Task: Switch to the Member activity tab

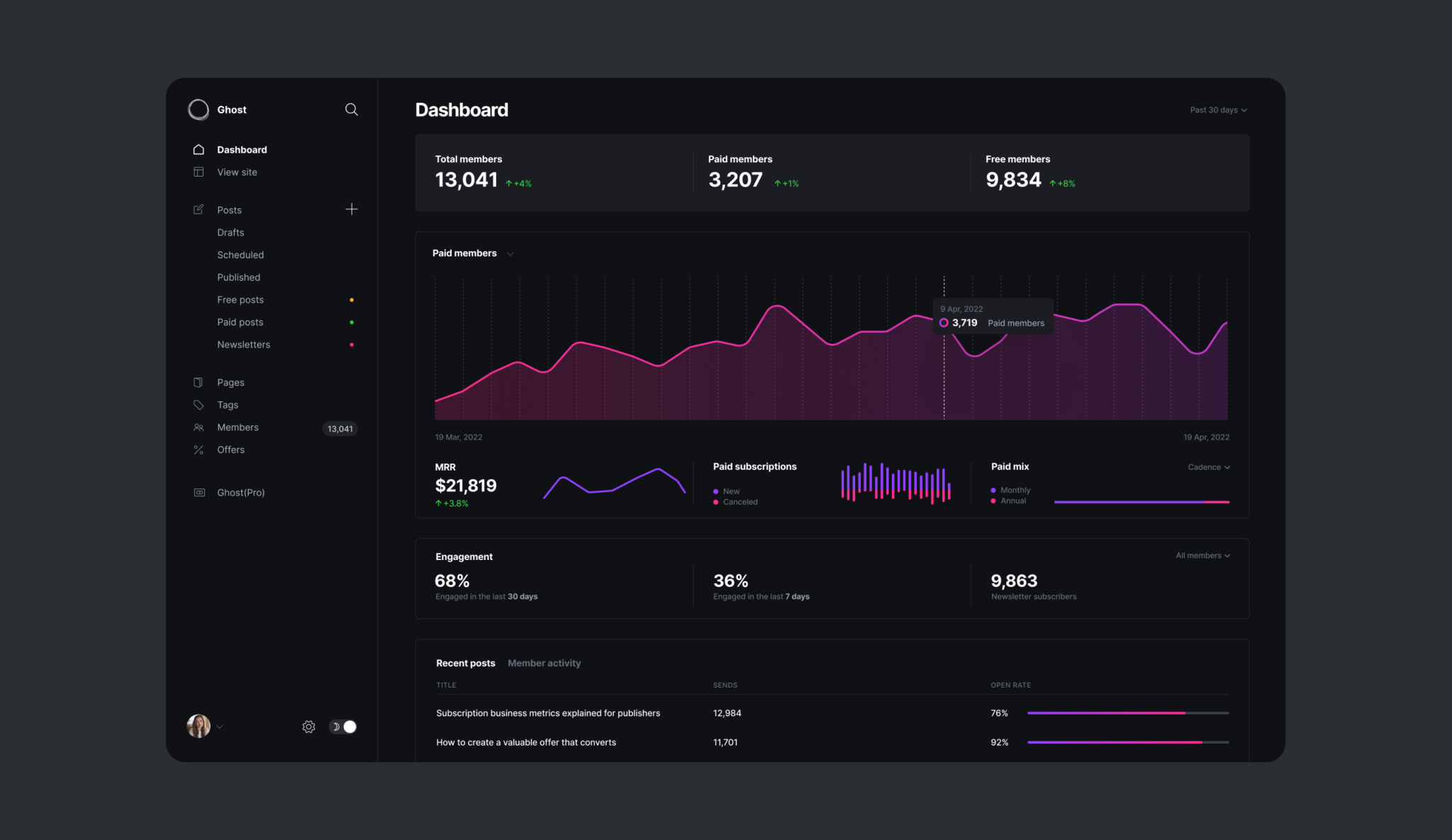Action: click(544, 663)
